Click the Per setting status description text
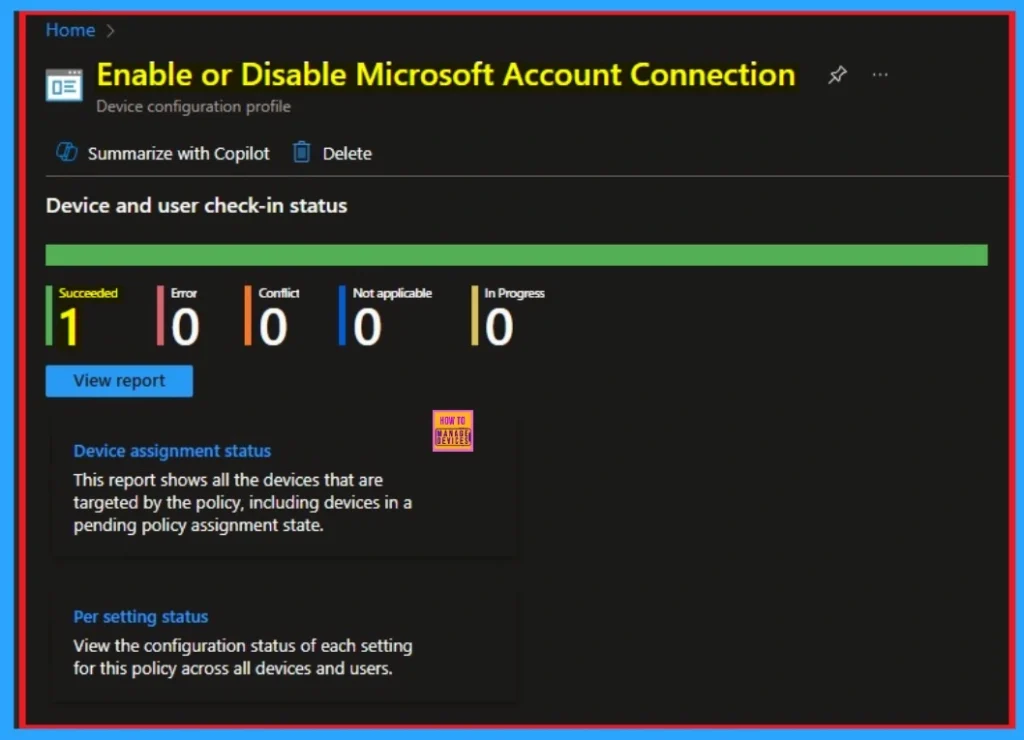 [x=242, y=657]
